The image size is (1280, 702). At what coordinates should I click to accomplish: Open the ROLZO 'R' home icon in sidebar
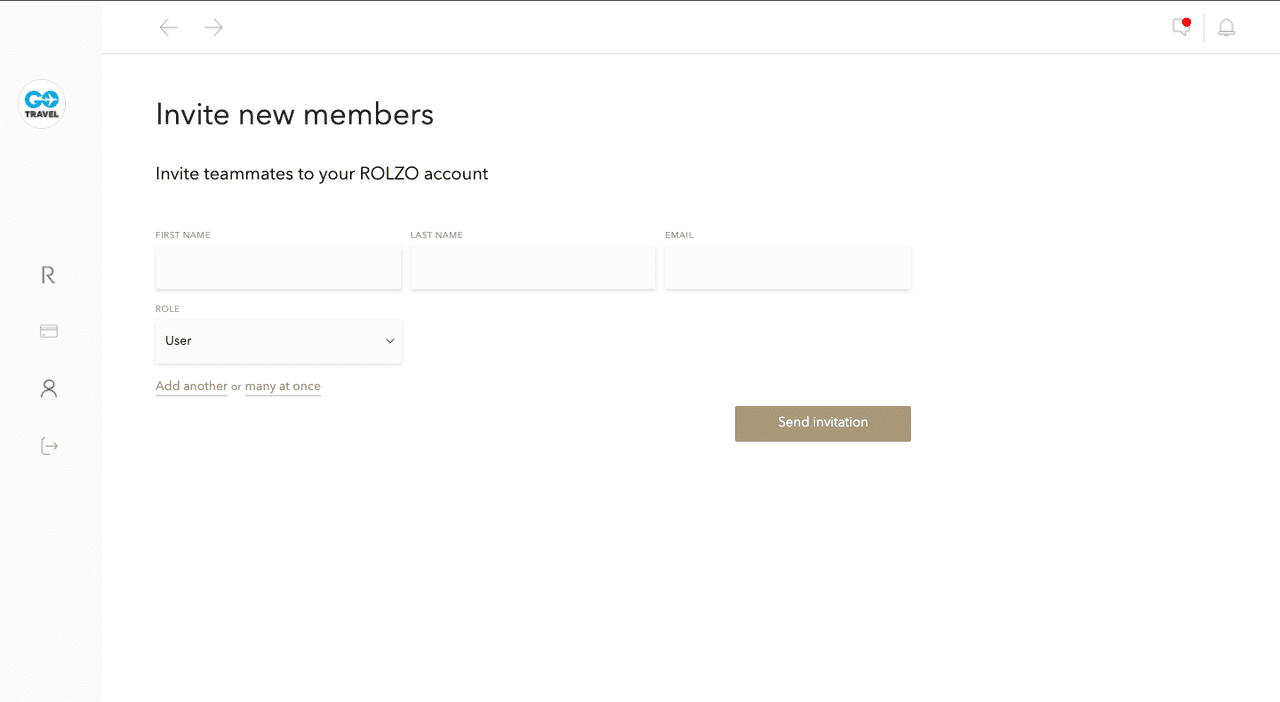(48, 275)
